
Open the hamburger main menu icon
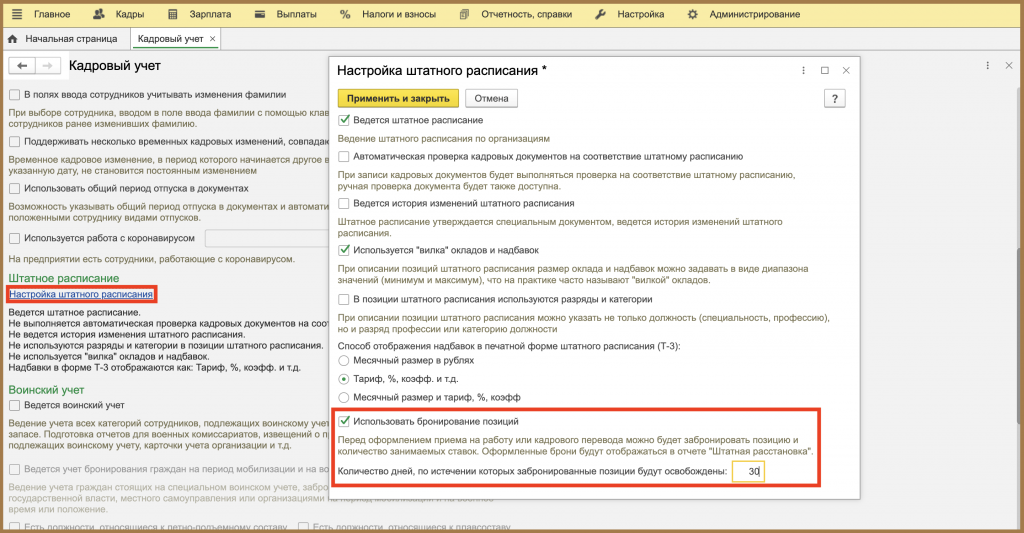point(17,14)
